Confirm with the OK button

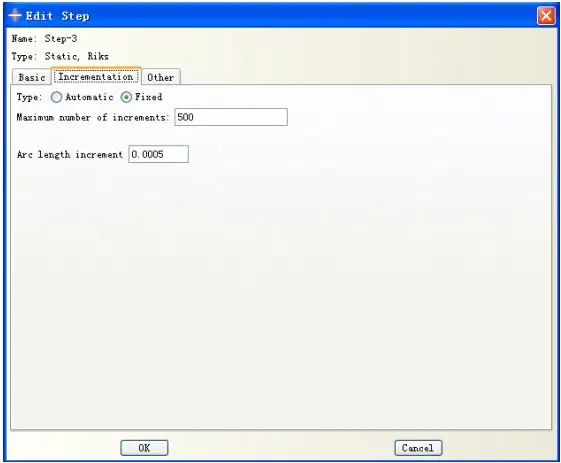point(144,448)
